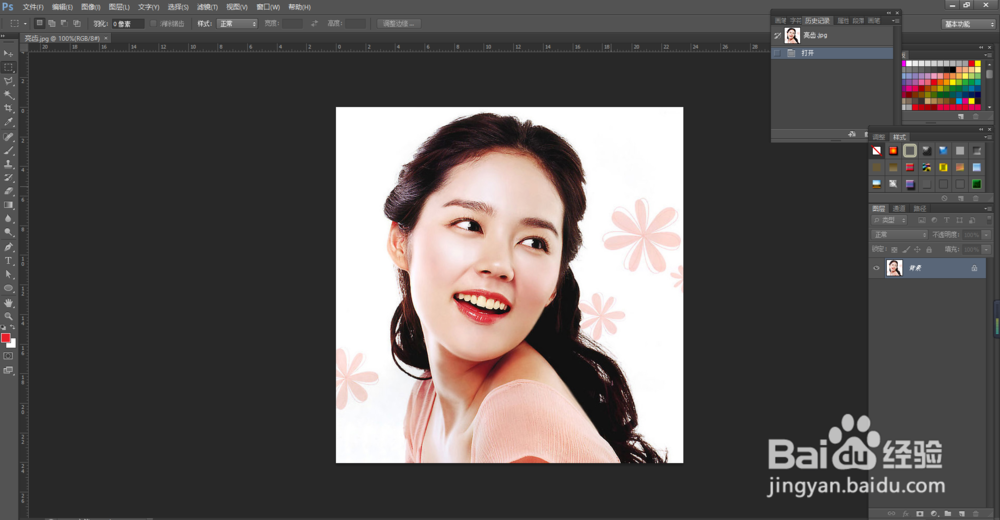Open the 图像(I) menu
This screenshot has width=1000, height=520.
(91, 7)
